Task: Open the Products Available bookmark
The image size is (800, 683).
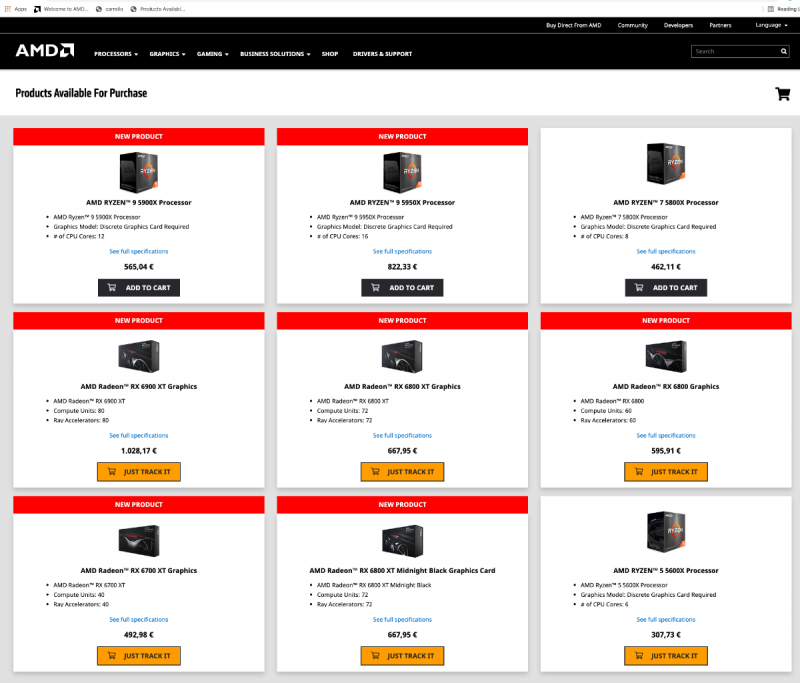Action: (x=158, y=9)
